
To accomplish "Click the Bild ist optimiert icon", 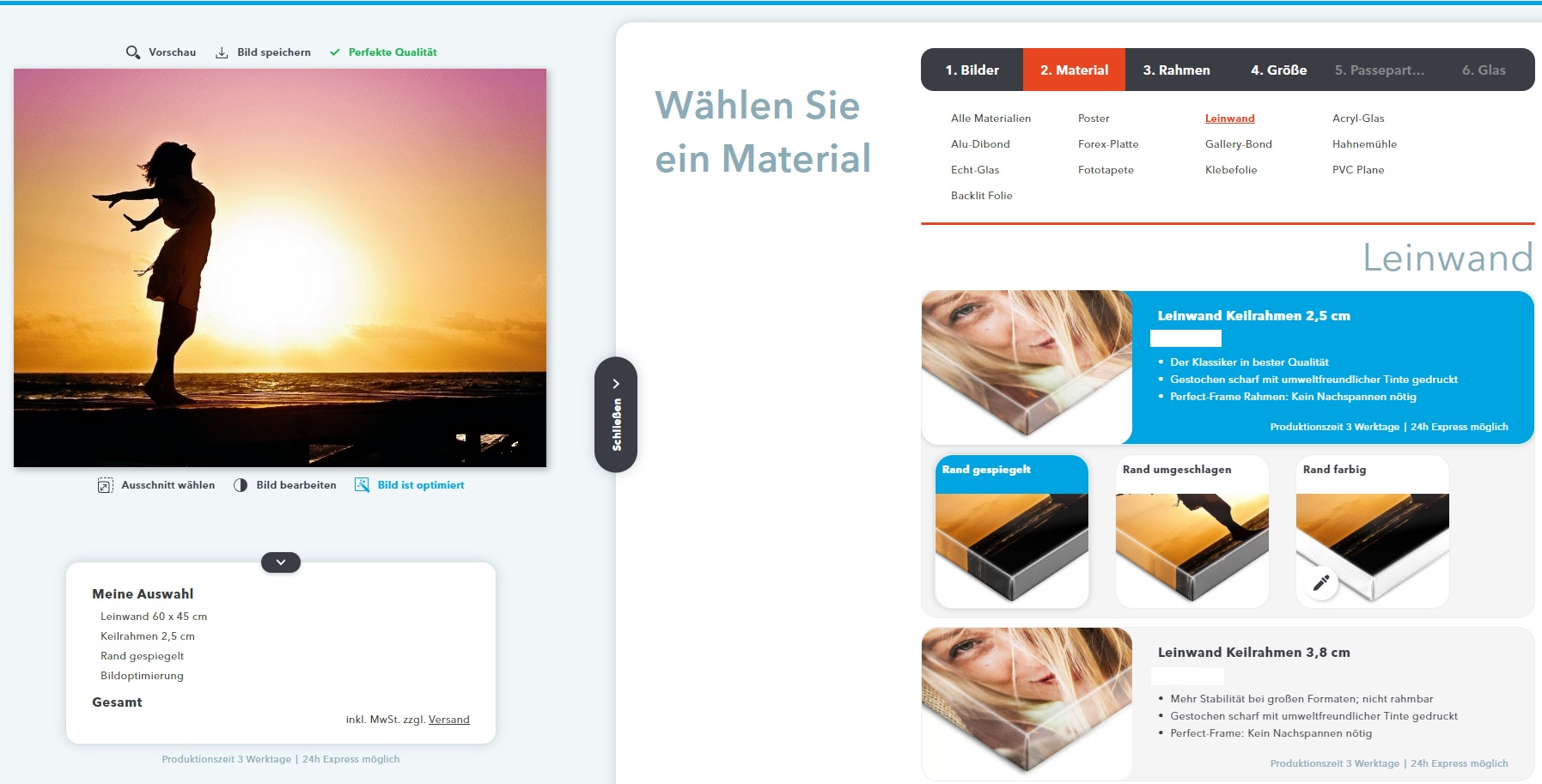I will 362,485.
